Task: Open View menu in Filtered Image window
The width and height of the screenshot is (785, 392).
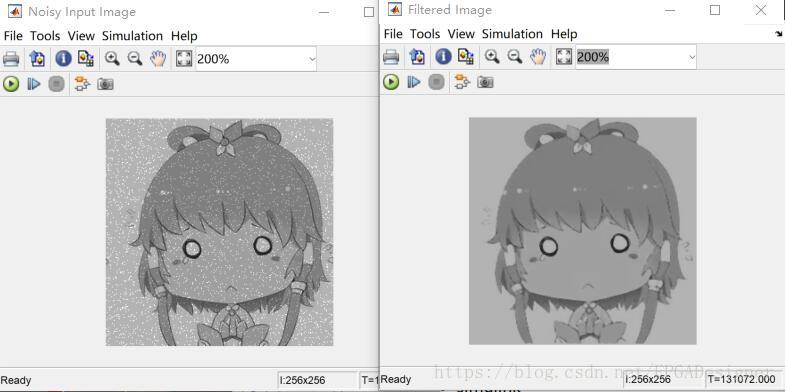Action: [x=461, y=34]
